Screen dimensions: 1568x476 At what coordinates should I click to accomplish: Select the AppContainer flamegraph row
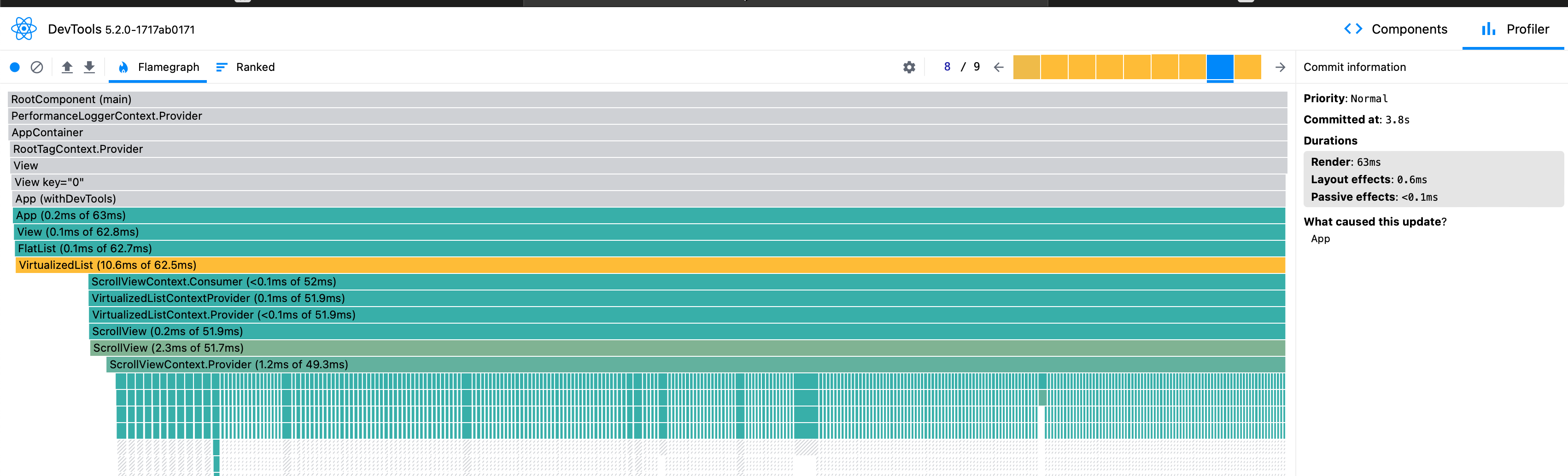point(648,132)
